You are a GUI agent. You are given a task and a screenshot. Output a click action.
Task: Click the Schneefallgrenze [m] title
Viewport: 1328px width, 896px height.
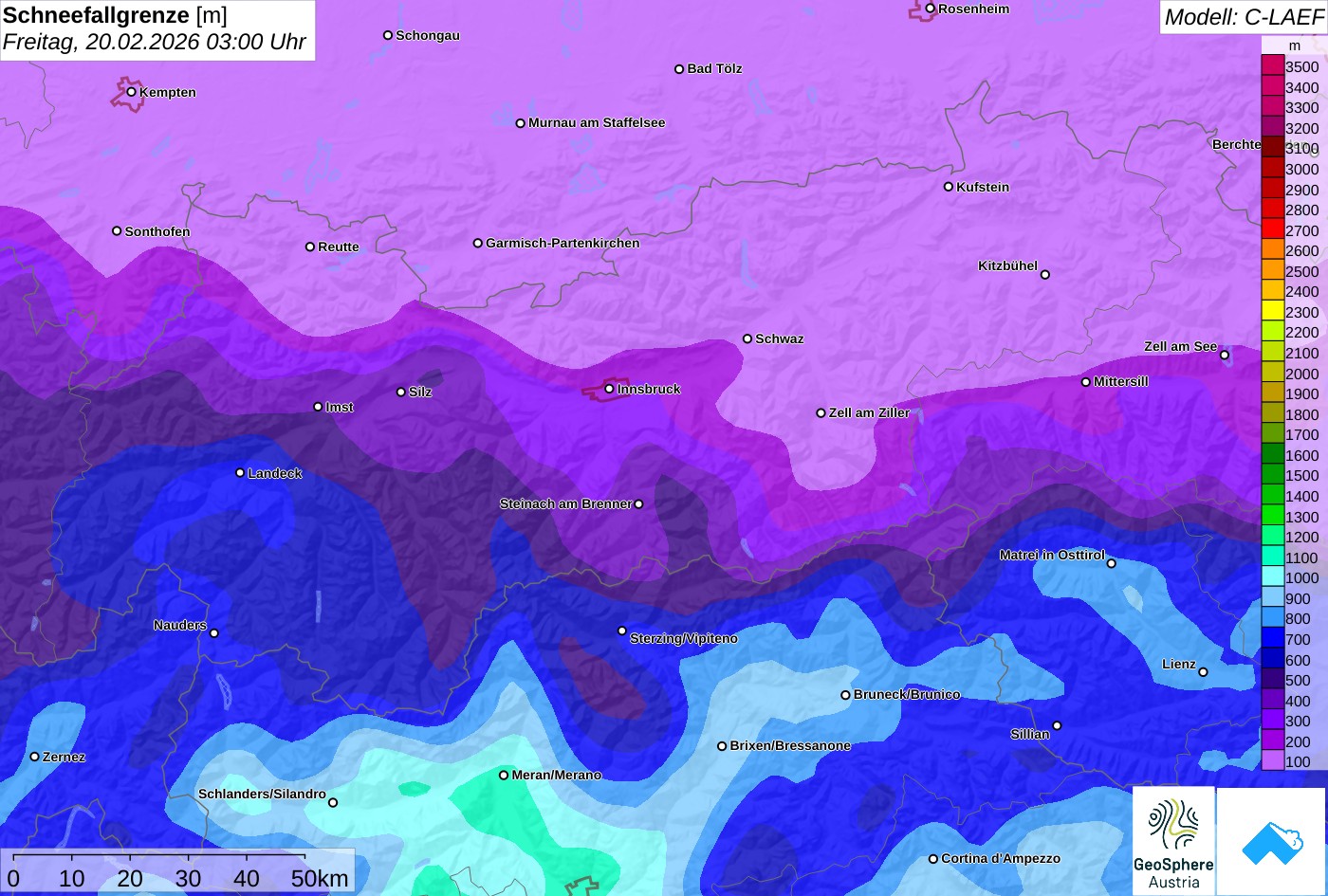[115, 15]
